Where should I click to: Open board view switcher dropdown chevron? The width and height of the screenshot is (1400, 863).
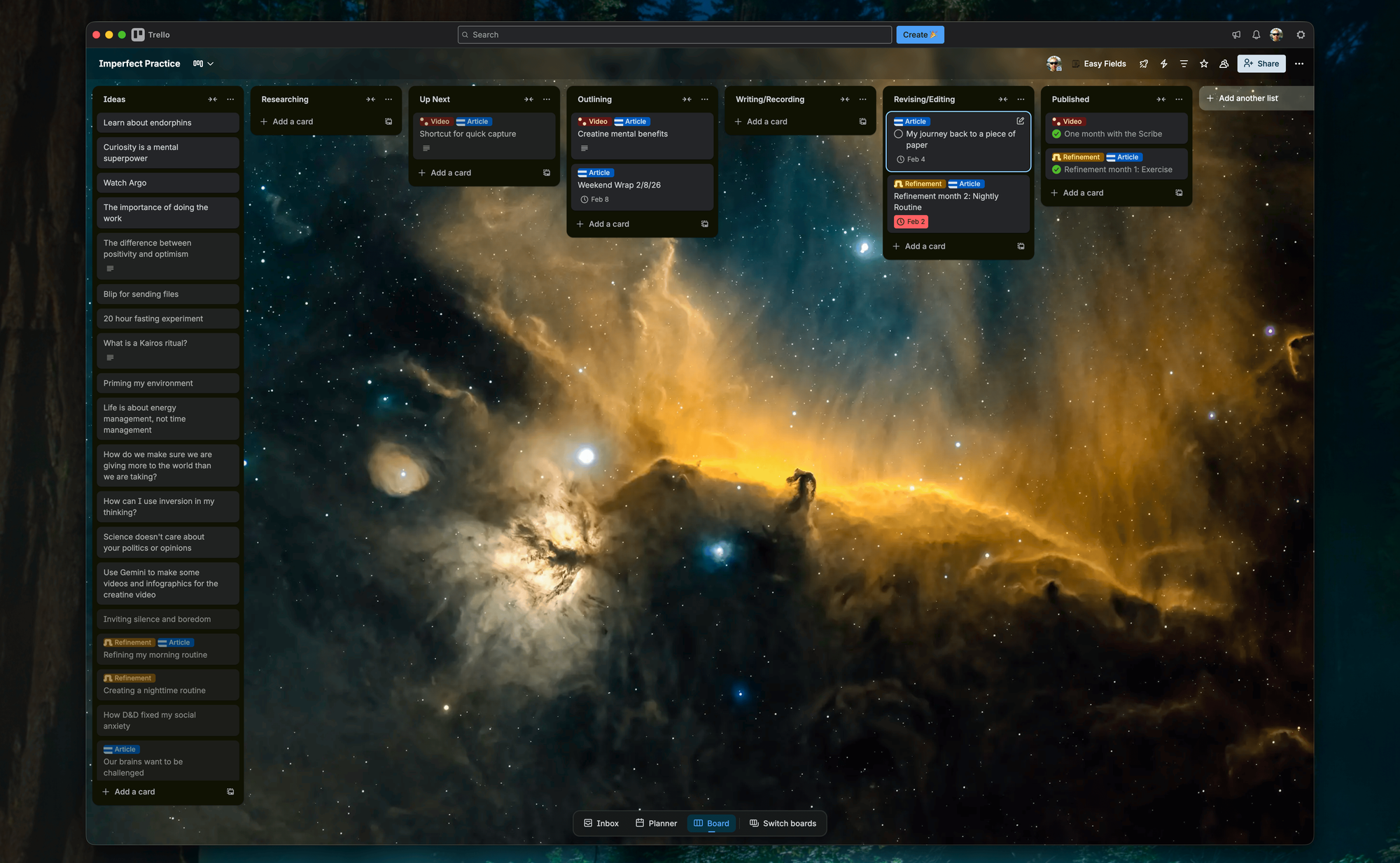210,64
